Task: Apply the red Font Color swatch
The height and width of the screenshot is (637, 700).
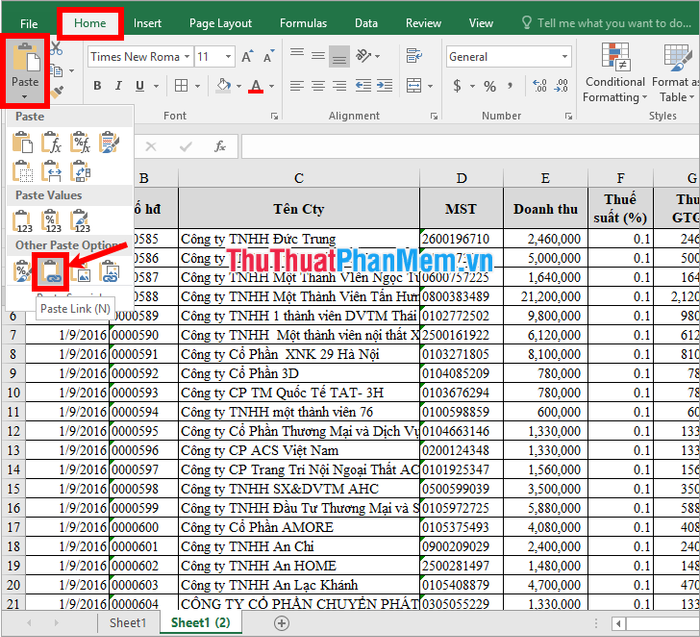Action: point(256,86)
